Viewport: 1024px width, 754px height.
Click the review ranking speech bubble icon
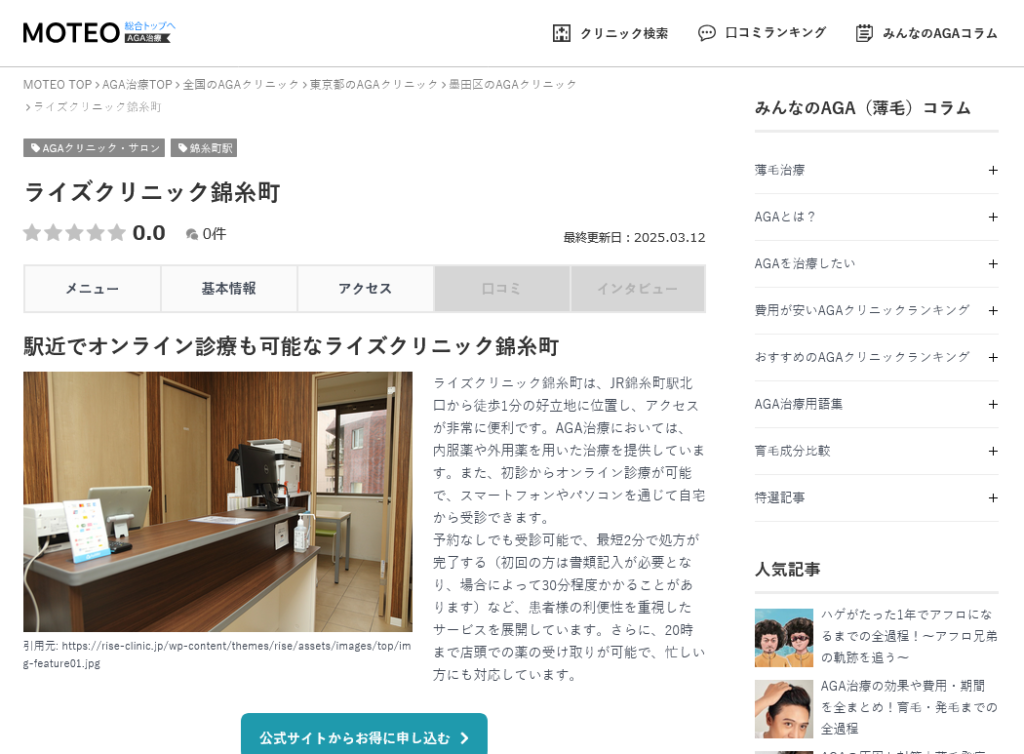(x=707, y=33)
